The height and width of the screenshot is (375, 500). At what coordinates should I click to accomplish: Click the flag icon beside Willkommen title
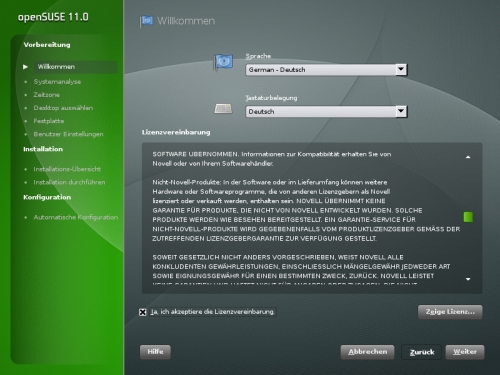point(146,21)
